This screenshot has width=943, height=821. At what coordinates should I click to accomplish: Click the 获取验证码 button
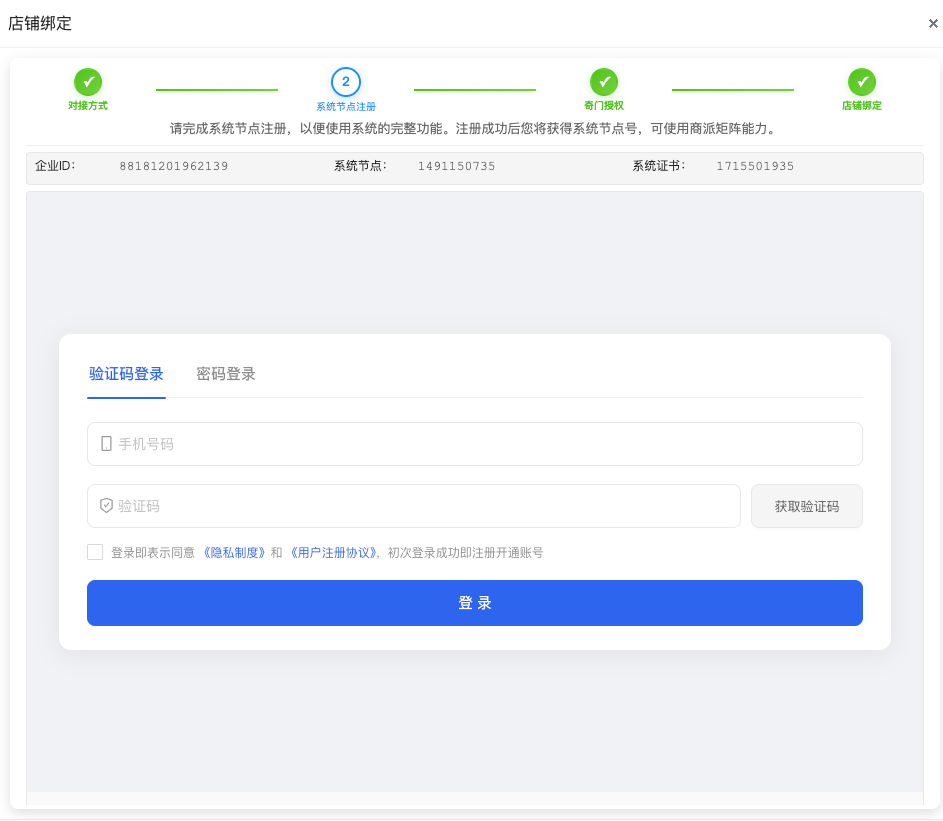806,506
